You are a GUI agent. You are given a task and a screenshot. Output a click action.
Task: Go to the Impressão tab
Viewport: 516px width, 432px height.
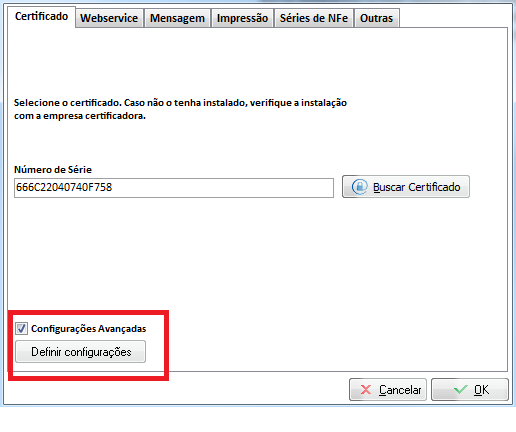coord(242,18)
